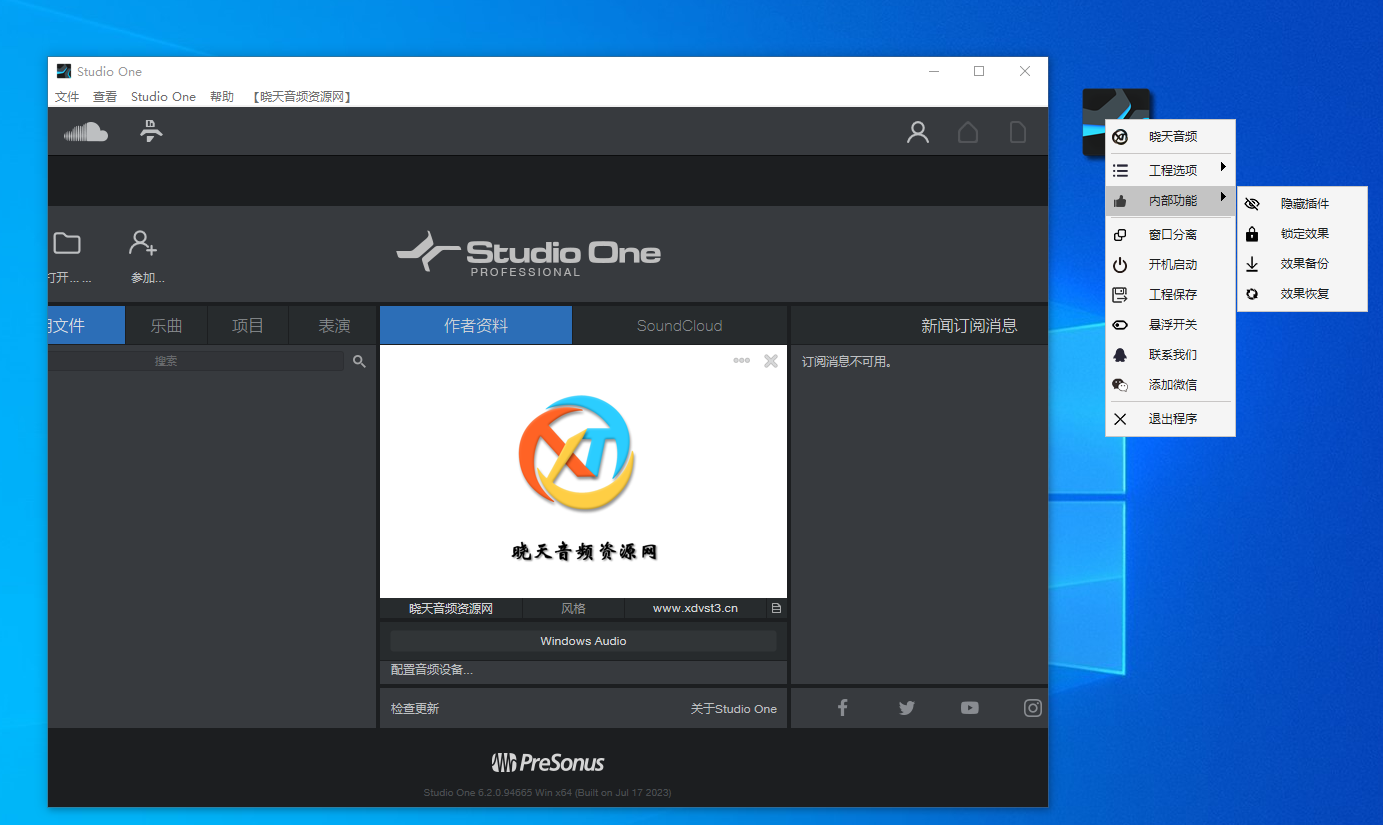Click the search magnifier icon in file list
Viewport: 1383px width, 825px height.
point(359,361)
